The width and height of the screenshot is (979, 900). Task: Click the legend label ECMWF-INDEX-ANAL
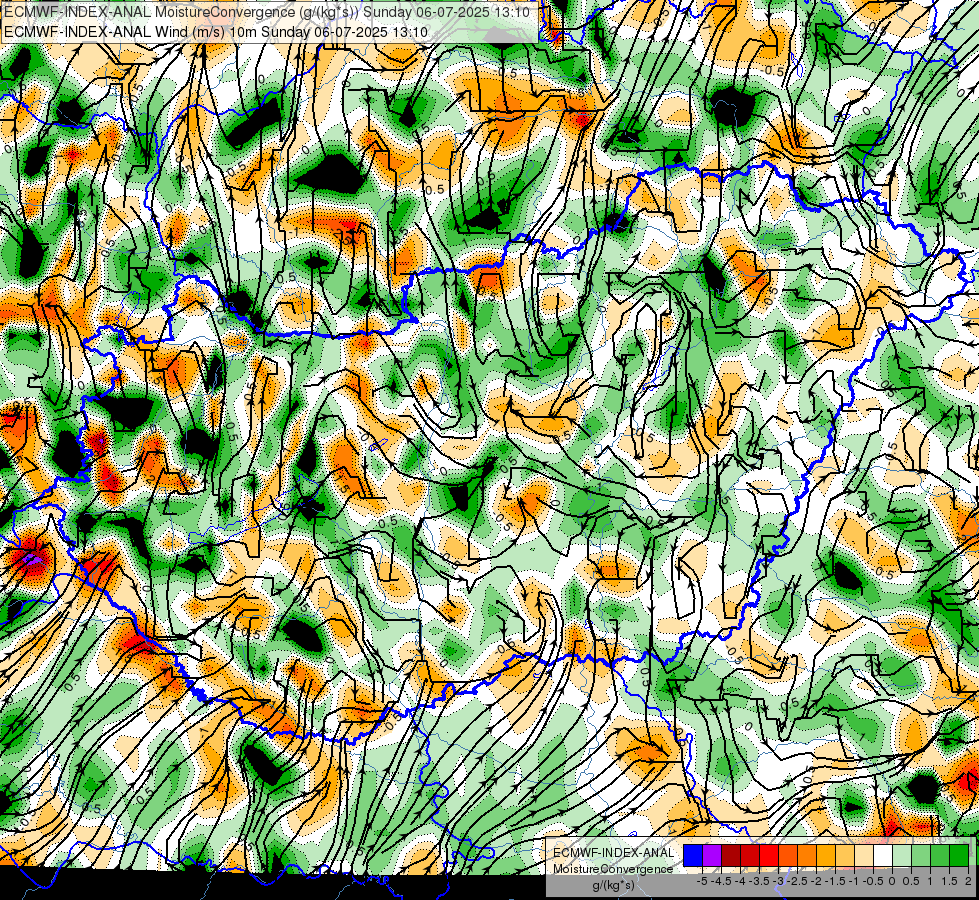pos(613,853)
